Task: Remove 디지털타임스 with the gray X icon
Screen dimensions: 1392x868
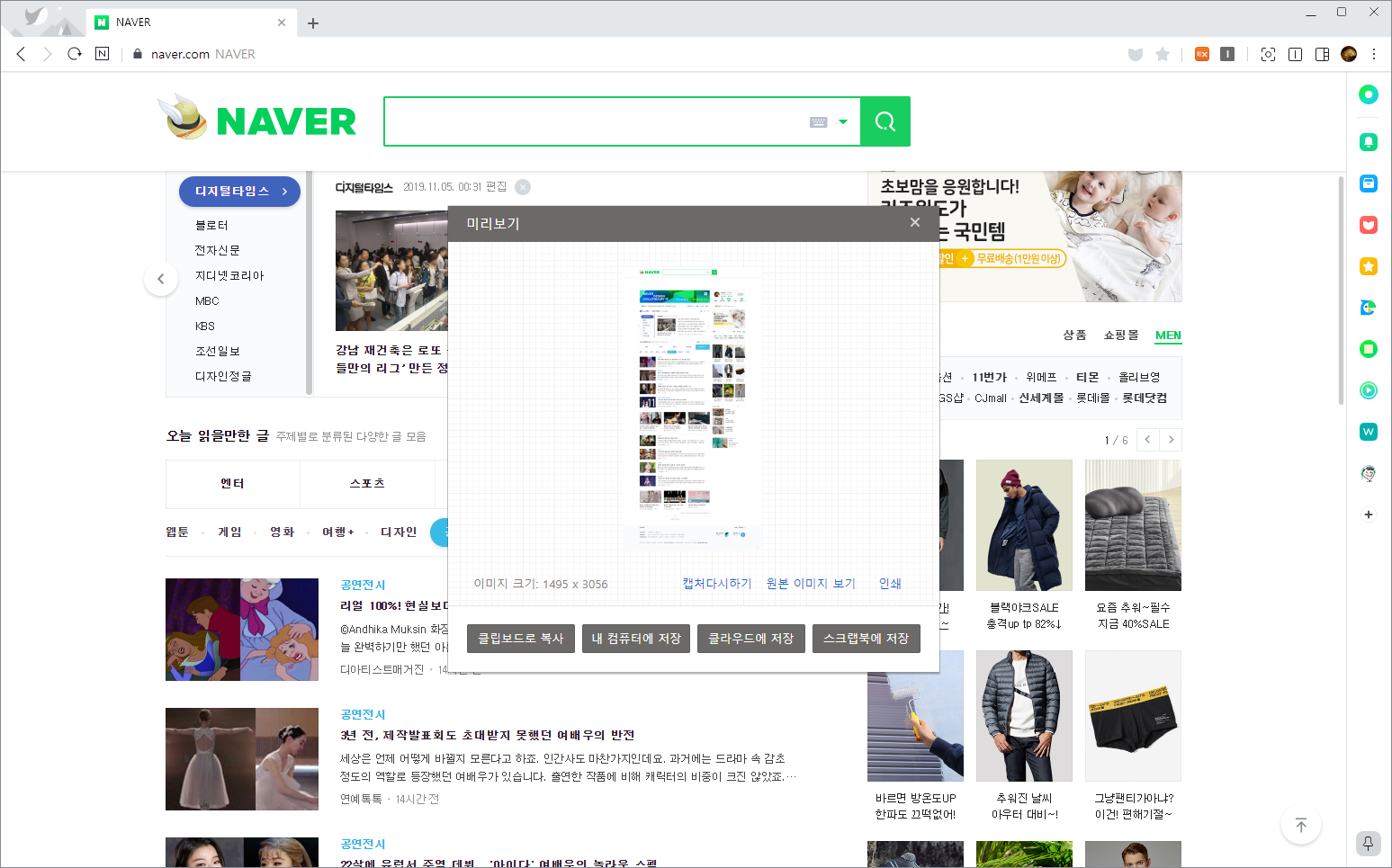Action: click(x=523, y=187)
